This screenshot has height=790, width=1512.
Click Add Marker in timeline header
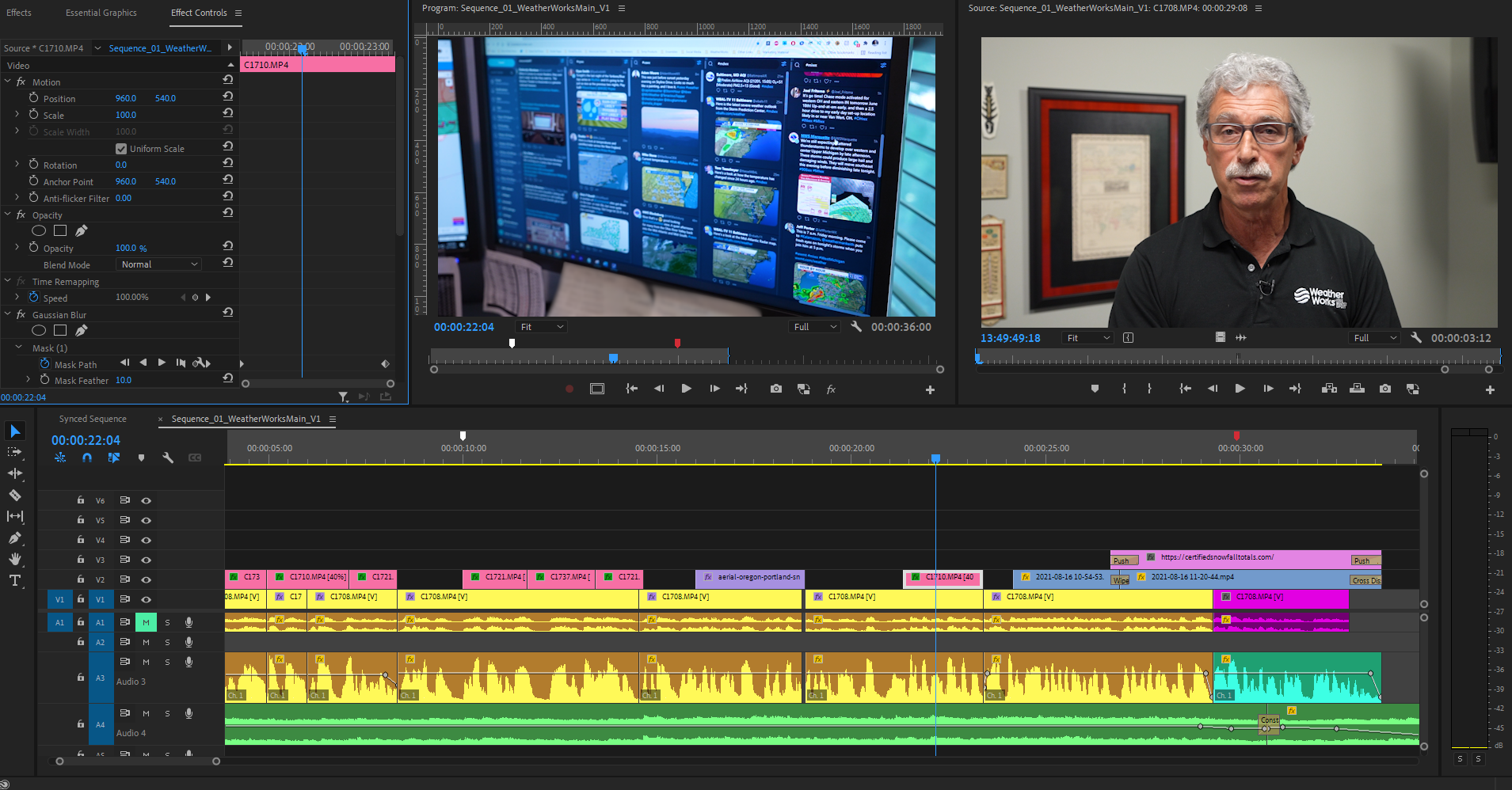141,458
